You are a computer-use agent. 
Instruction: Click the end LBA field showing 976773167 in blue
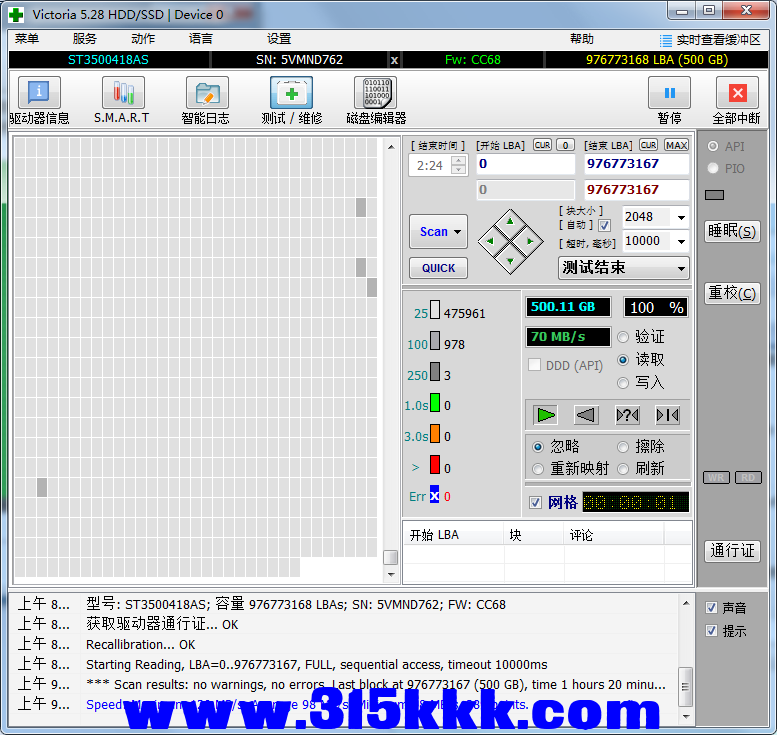(x=637, y=164)
